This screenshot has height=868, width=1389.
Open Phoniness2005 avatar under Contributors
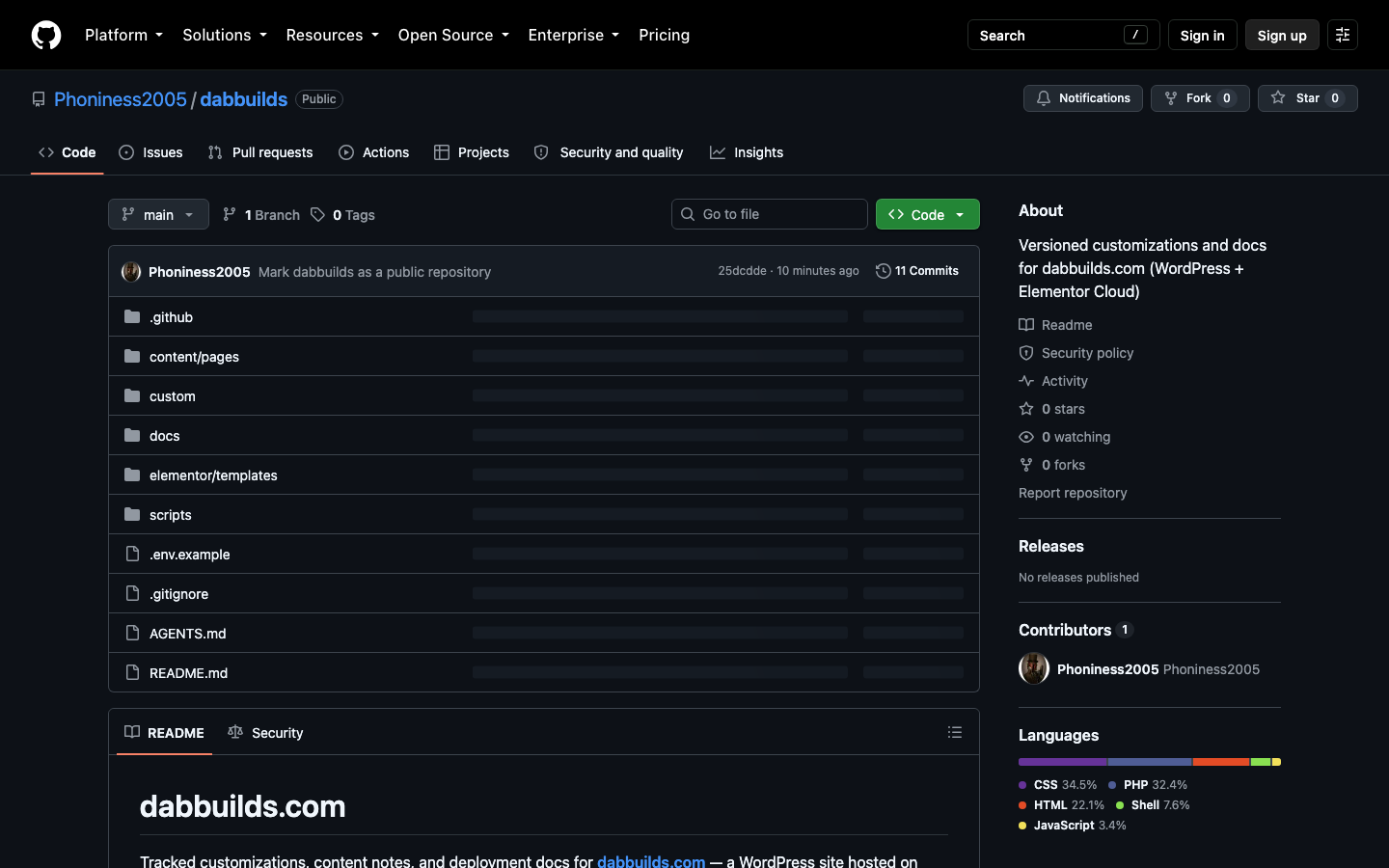1034,668
